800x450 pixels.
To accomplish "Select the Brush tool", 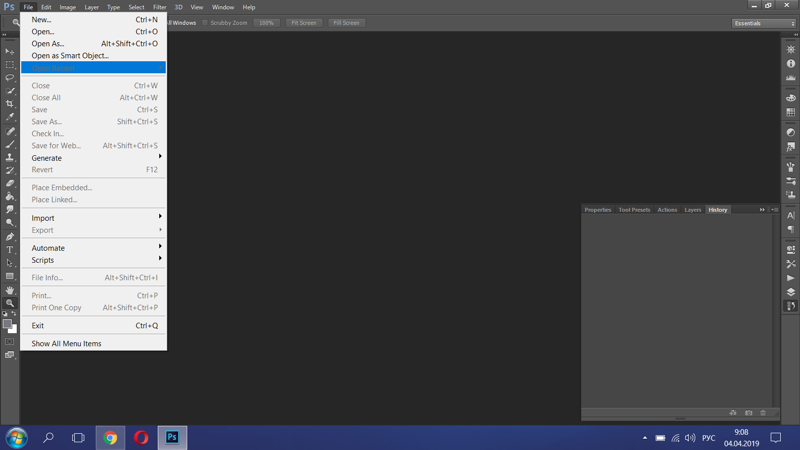I will tap(10, 144).
